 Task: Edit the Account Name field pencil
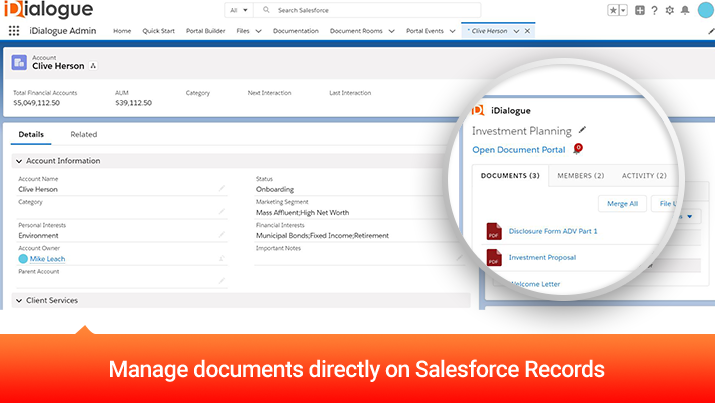tap(222, 188)
